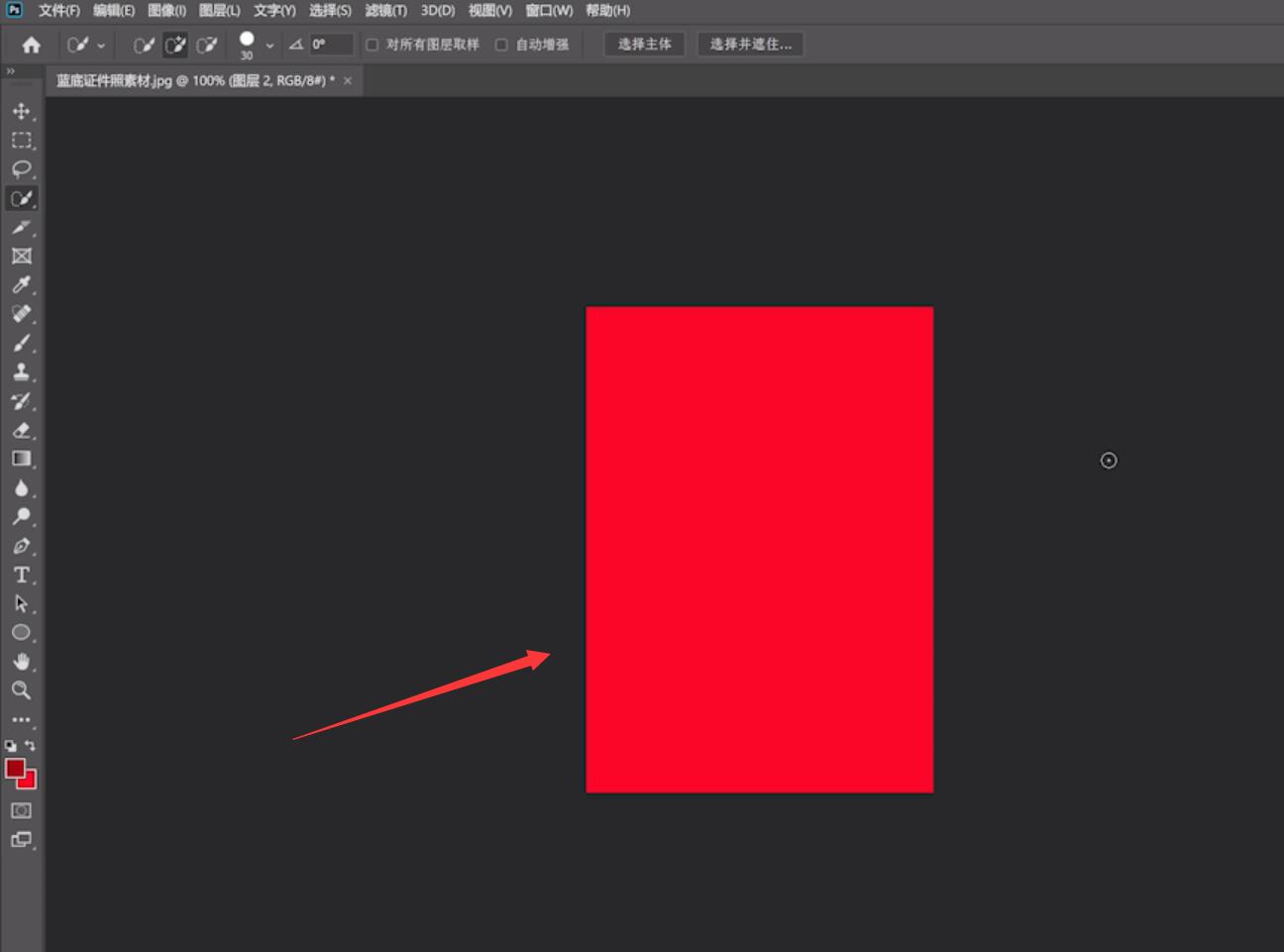Select the Gradient tool

pyautogui.click(x=21, y=459)
